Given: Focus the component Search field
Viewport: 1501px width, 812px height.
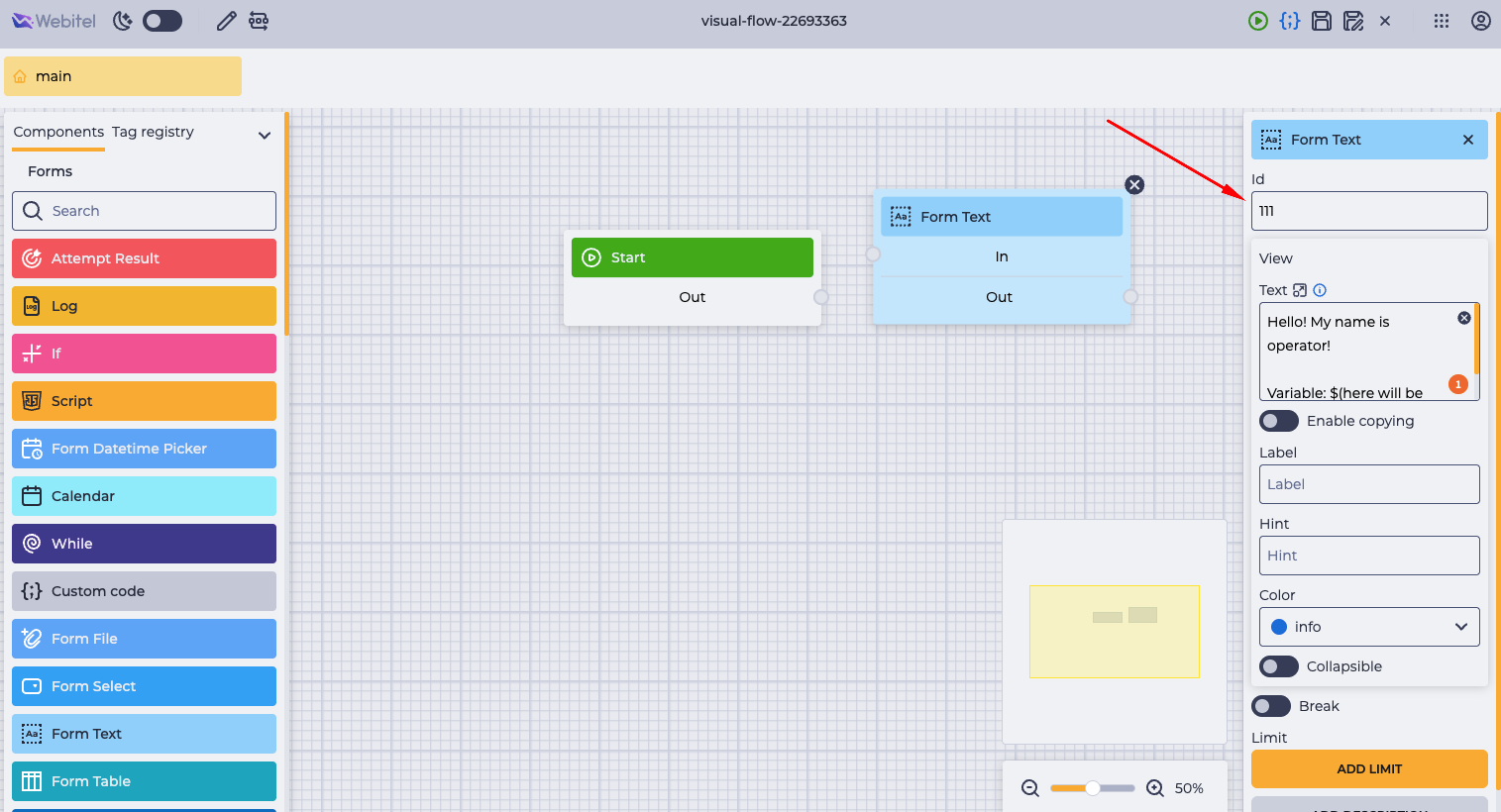Looking at the screenshot, I should (144, 211).
